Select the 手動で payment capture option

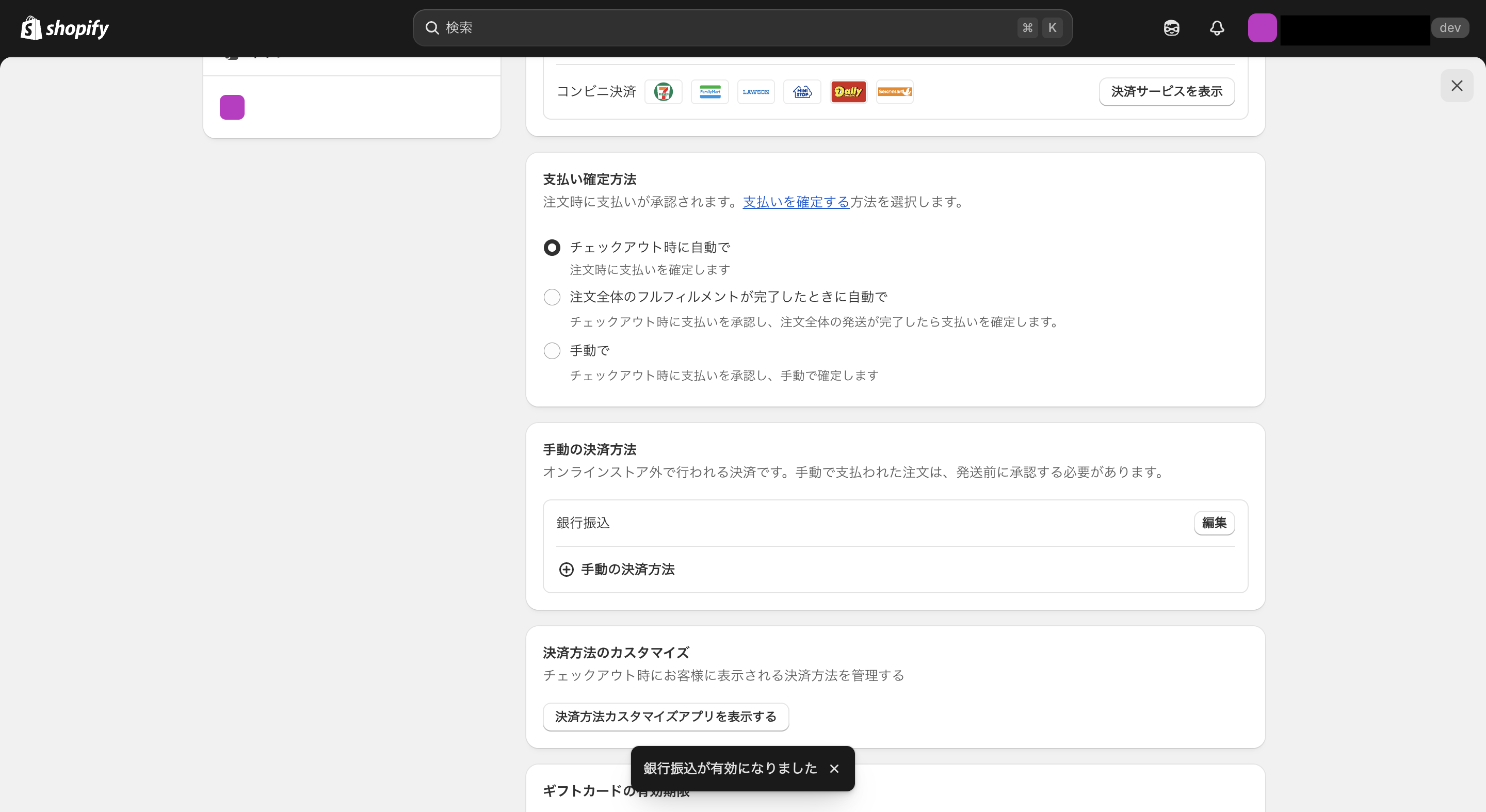click(x=552, y=351)
